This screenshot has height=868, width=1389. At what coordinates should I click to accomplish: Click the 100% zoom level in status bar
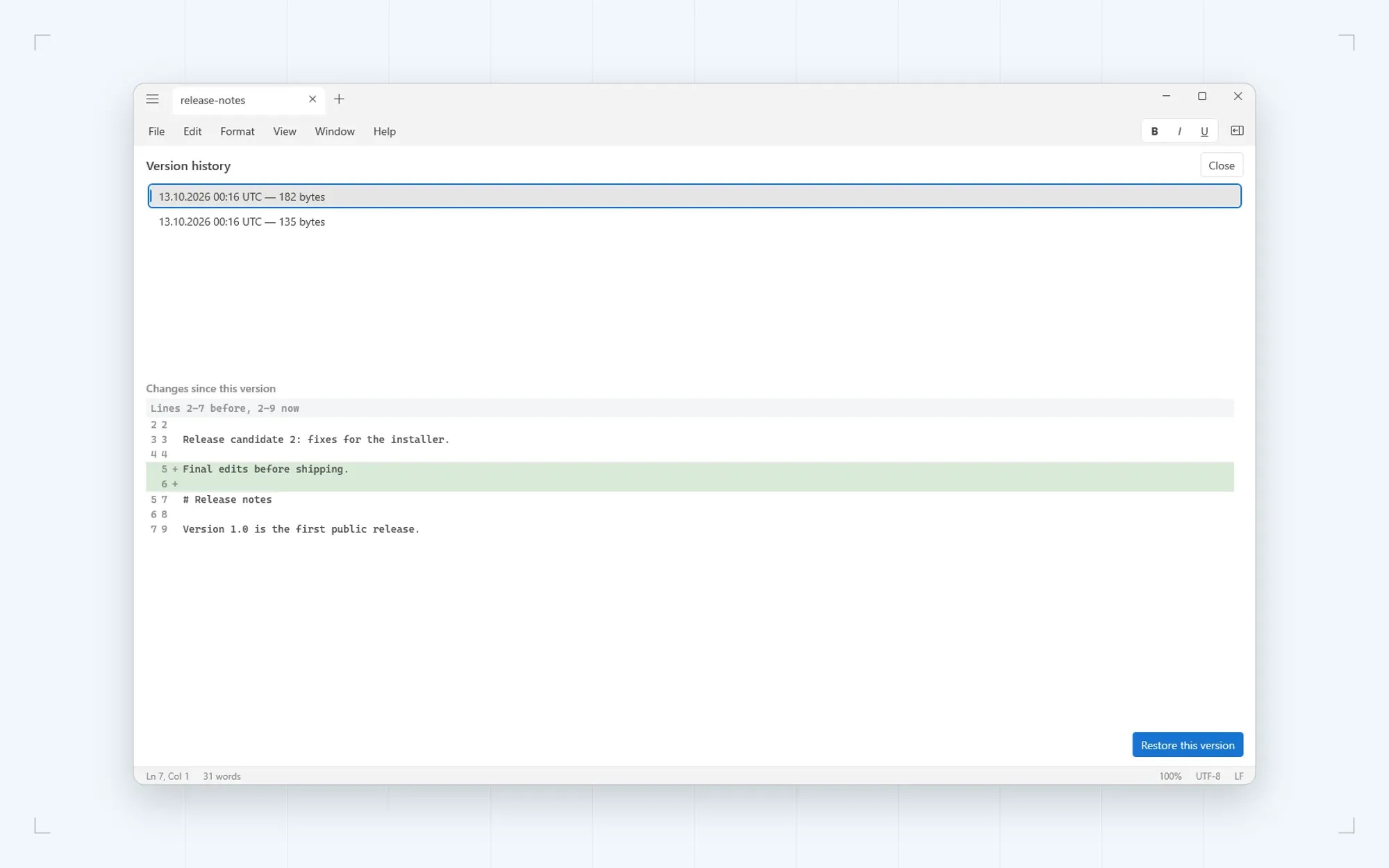1170,776
